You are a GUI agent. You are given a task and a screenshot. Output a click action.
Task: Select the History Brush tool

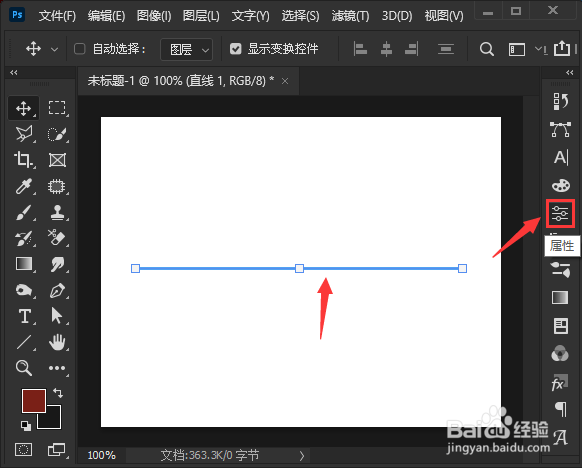tap(24, 238)
